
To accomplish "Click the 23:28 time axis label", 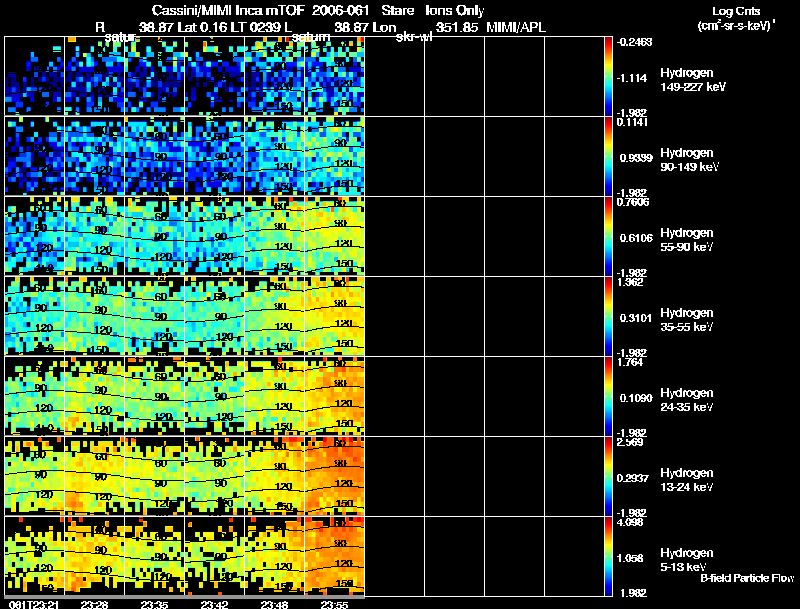I will 95,604.
